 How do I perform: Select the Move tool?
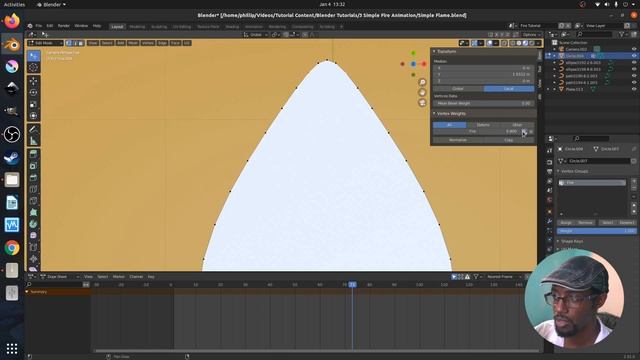tap(33, 81)
